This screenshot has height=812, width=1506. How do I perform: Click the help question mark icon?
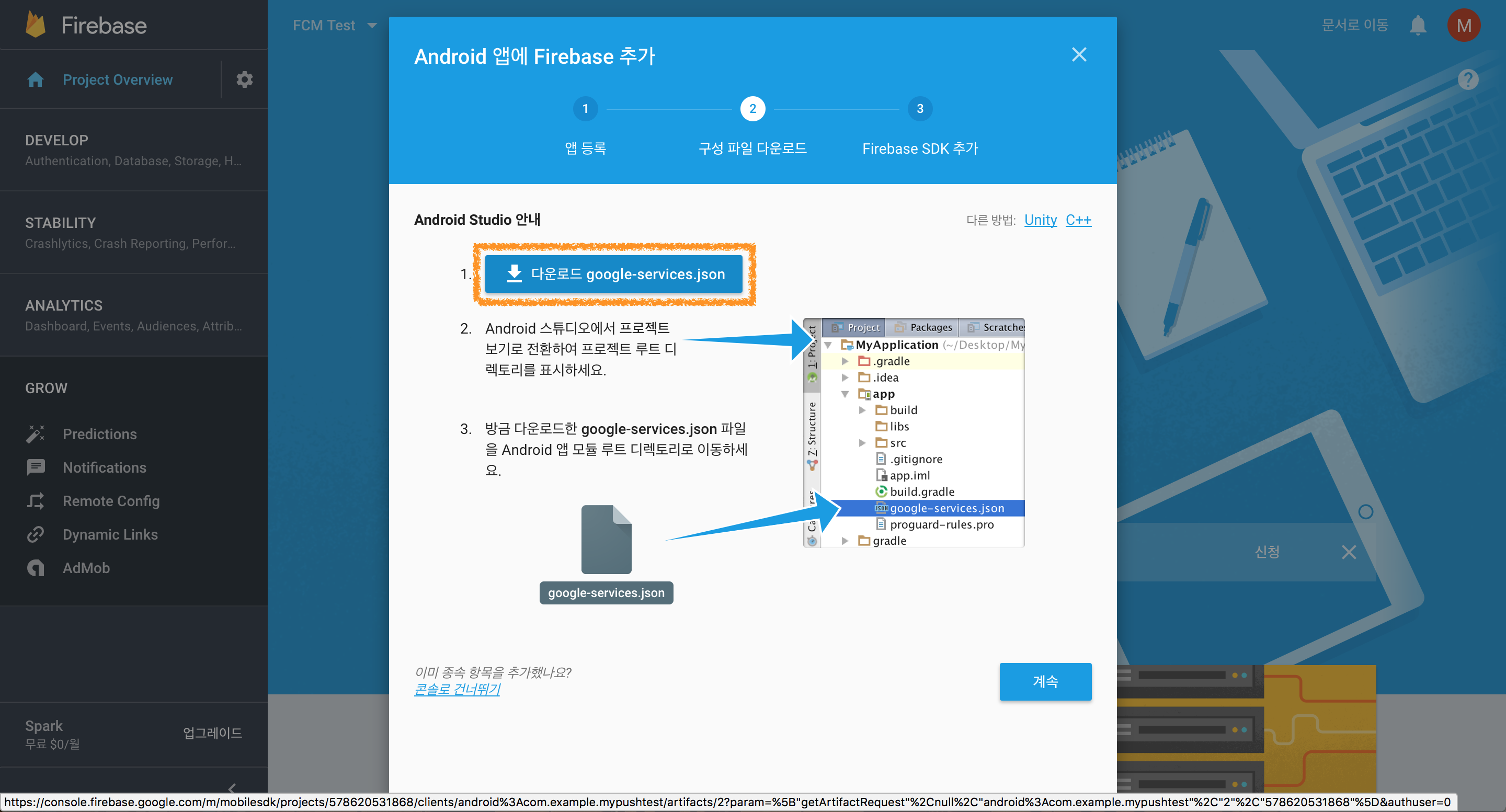(x=1467, y=79)
